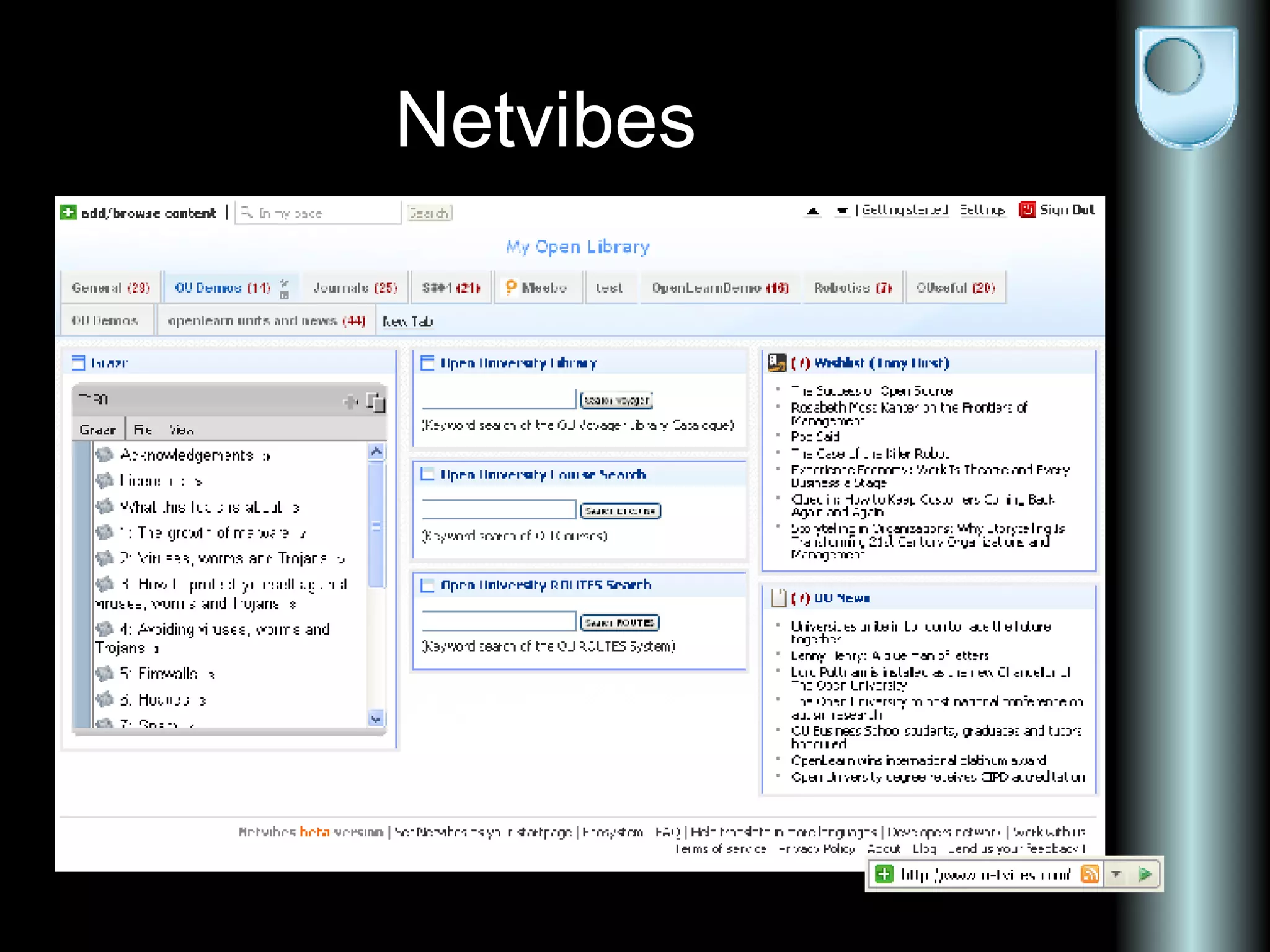
Task: Open '4: Avoiding viruses, worms and Trojans' item
Action: click(x=213, y=638)
